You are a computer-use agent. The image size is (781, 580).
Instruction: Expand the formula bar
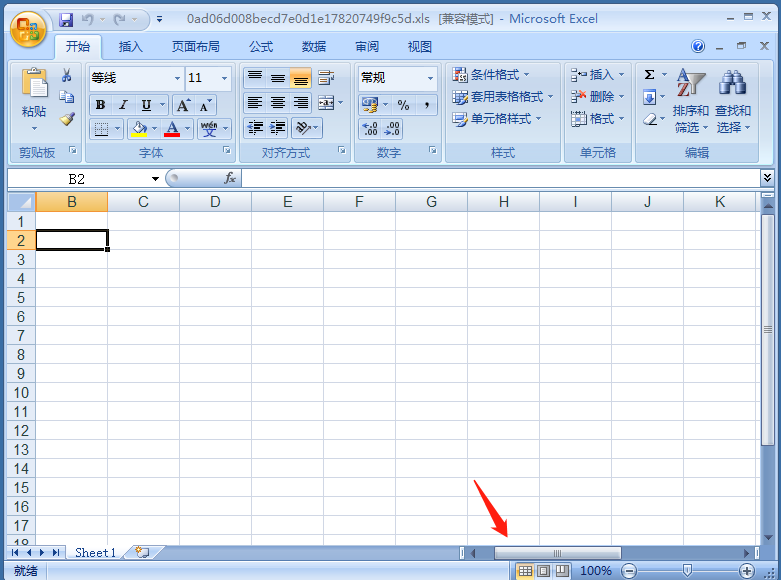(767, 177)
